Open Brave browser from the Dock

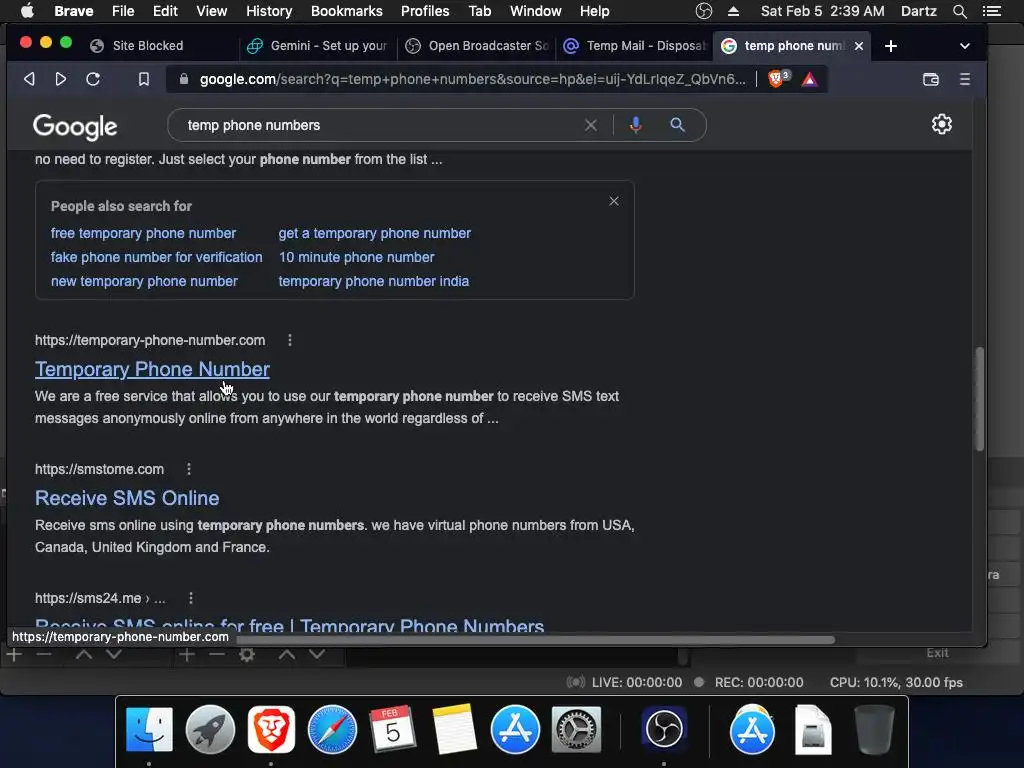point(271,729)
